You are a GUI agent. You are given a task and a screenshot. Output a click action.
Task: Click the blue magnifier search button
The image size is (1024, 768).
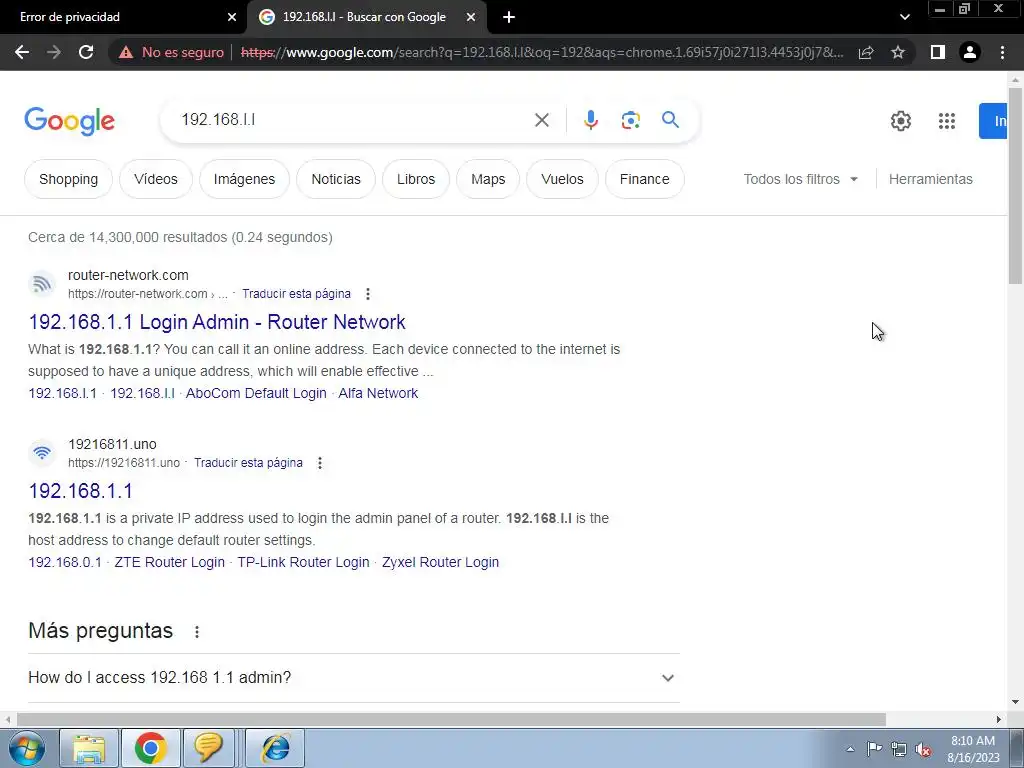click(670, 120)
